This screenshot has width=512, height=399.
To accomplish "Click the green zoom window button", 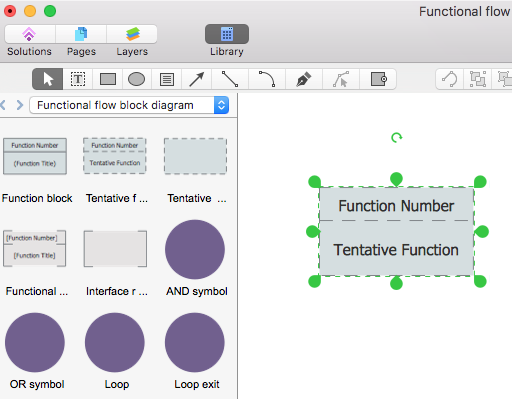I will point(50,11).
